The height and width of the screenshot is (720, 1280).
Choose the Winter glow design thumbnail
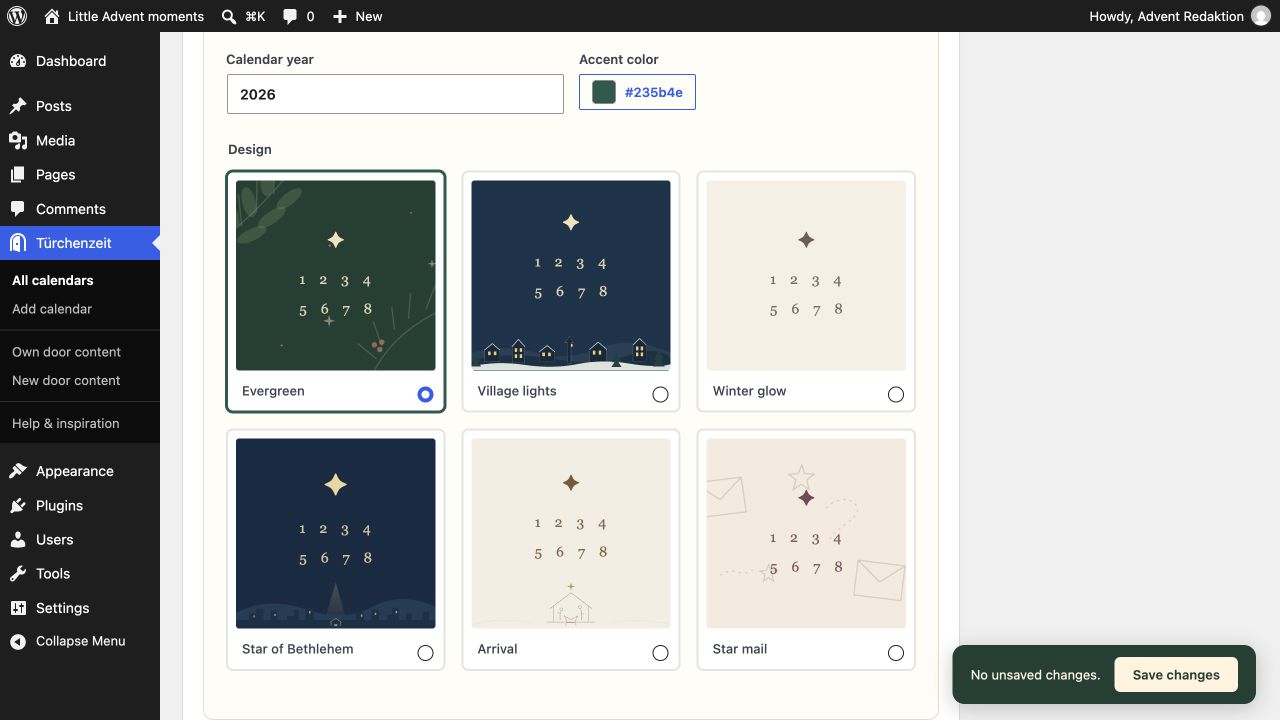click(x=806, y=276)
